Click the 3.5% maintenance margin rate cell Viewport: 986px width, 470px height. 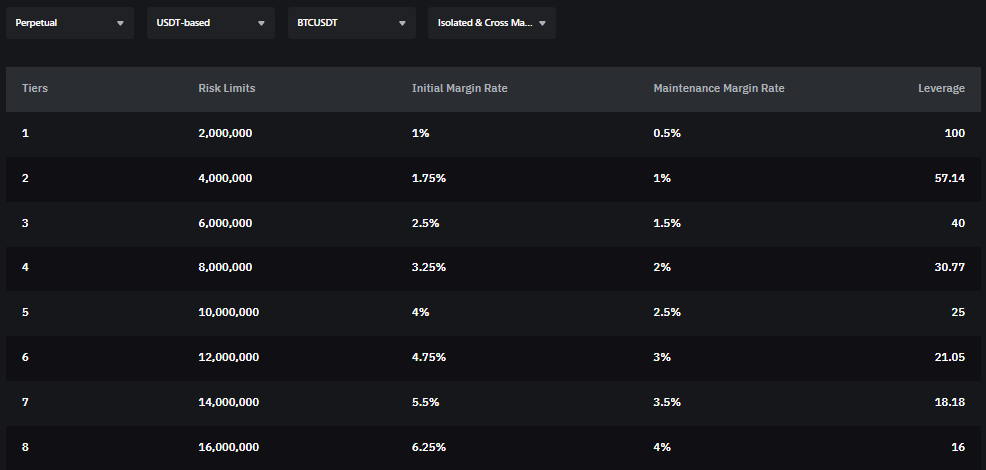[x=667, y=402]
